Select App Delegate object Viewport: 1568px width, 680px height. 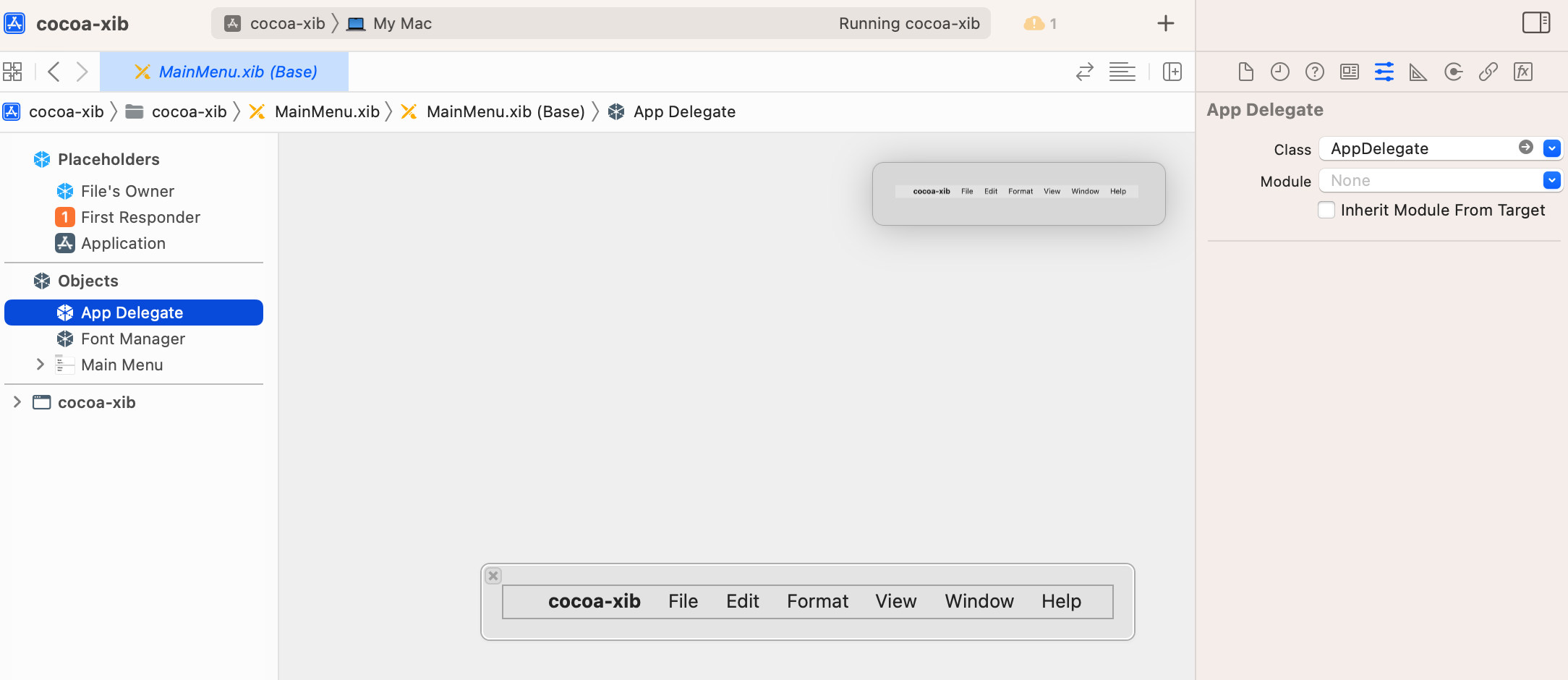[134, 313]
